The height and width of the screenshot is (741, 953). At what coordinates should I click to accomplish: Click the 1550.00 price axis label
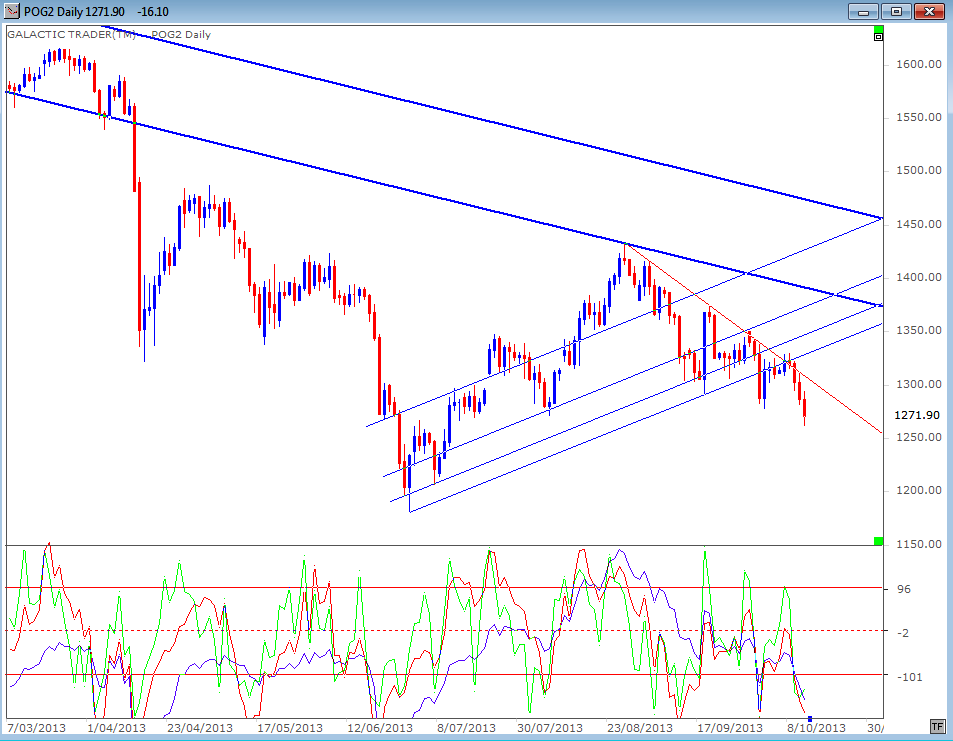pyautogui.click(x=919, y=117)
